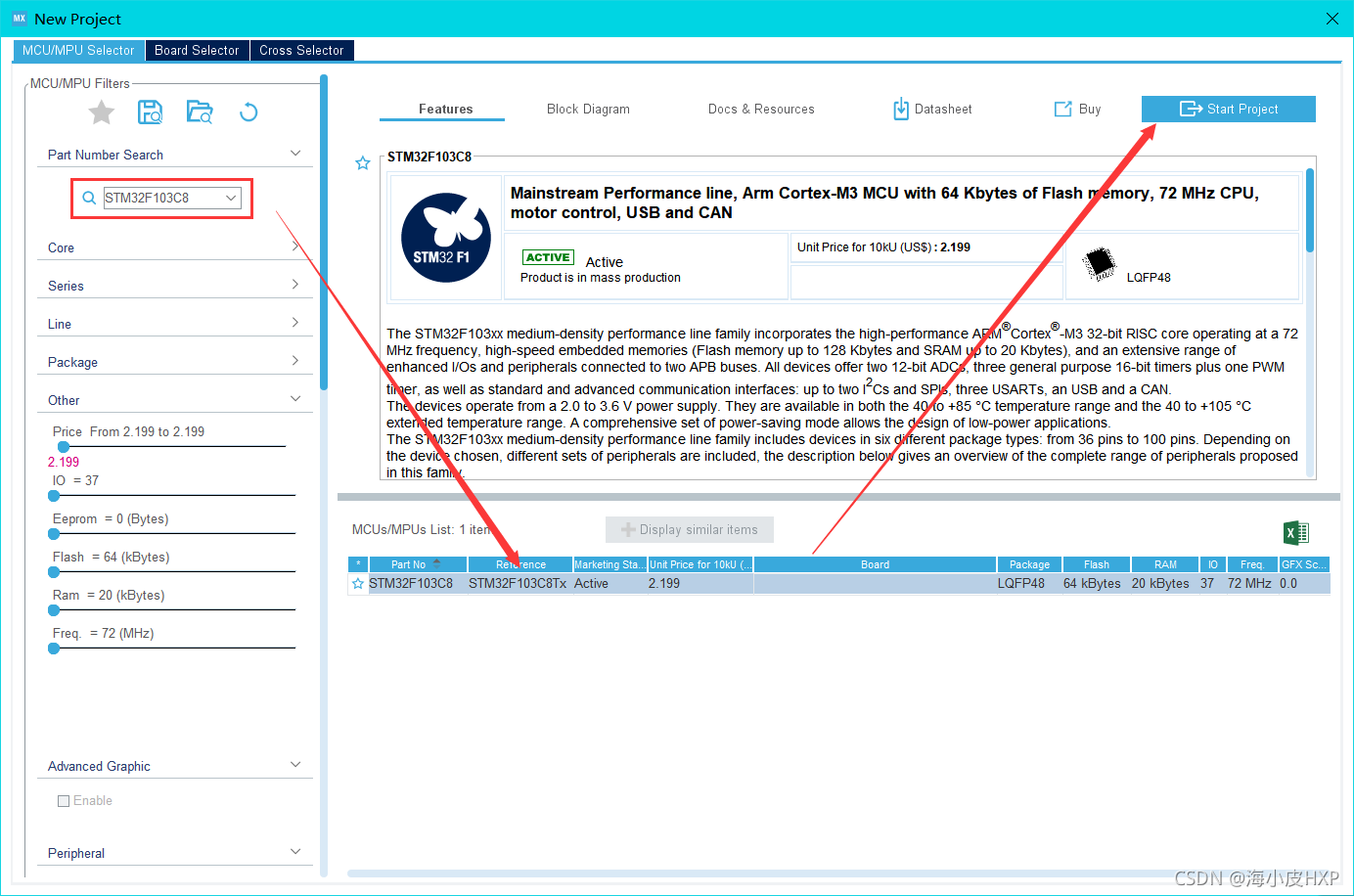Viewport: 1354px width, 896px height.
Task: Open the Docs & Resources tab
Action: coord(761,109)
